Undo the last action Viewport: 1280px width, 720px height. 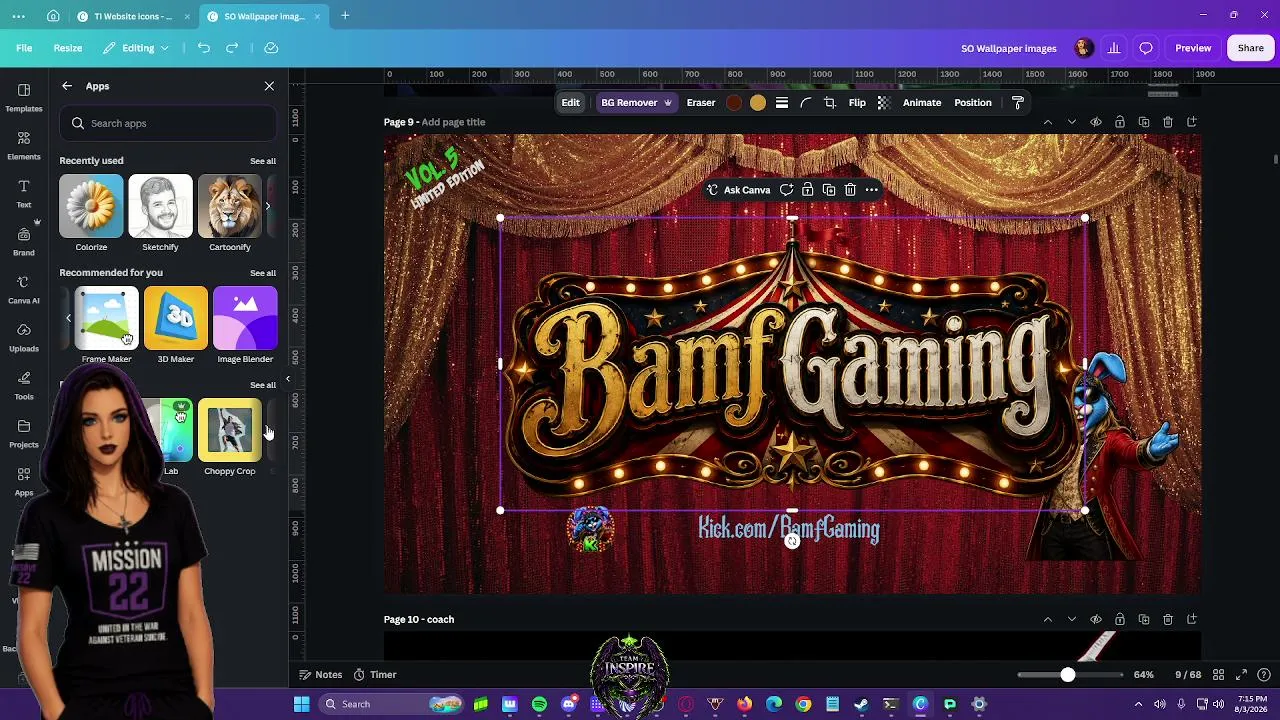[204, 48]
